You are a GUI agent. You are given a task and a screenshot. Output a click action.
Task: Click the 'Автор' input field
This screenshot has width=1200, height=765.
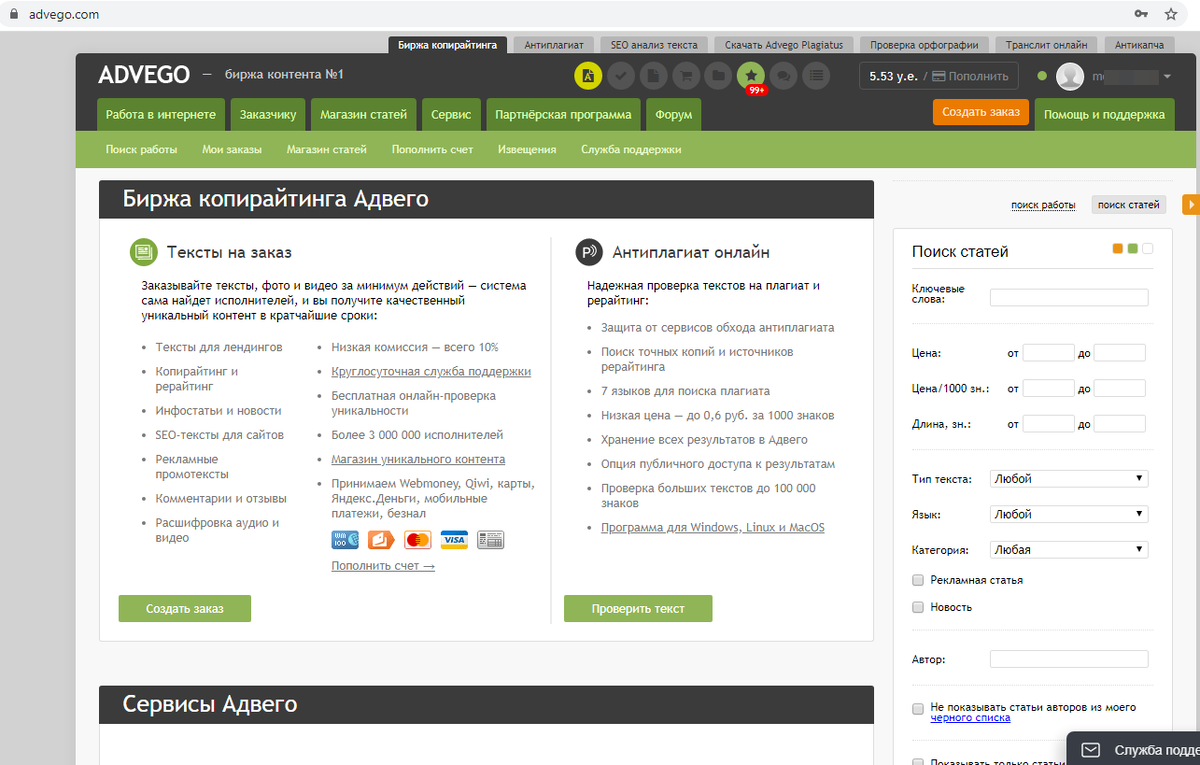1069,659
